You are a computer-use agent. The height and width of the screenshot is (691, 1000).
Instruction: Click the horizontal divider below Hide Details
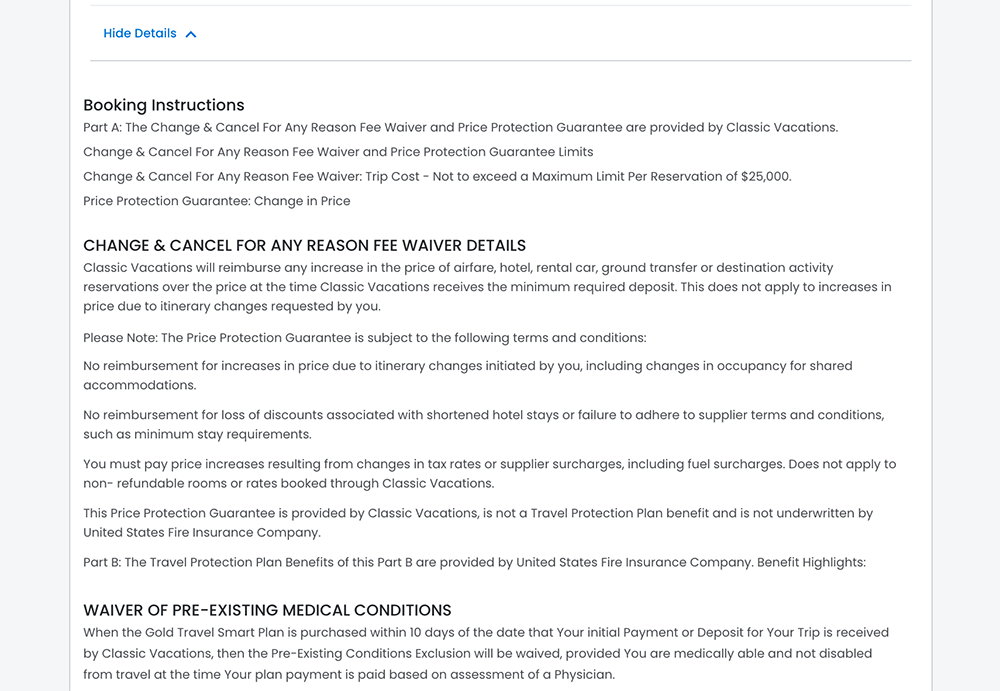coord(500,61)
